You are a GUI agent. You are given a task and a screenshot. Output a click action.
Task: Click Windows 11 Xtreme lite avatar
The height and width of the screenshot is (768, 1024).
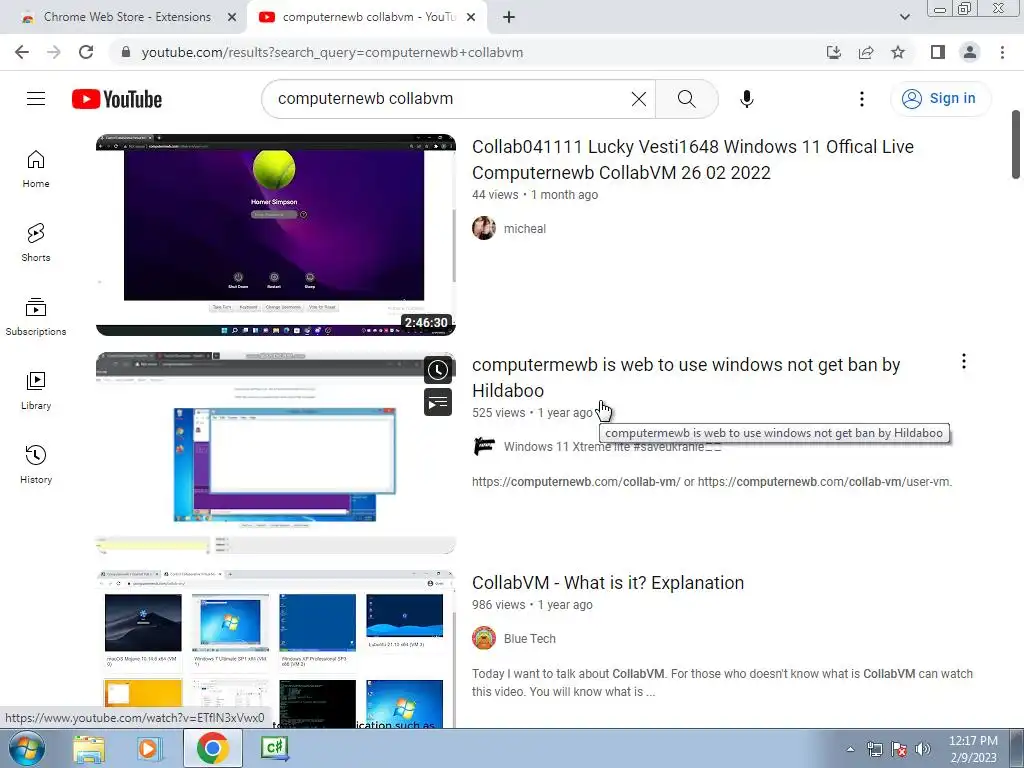pos(484,447)
